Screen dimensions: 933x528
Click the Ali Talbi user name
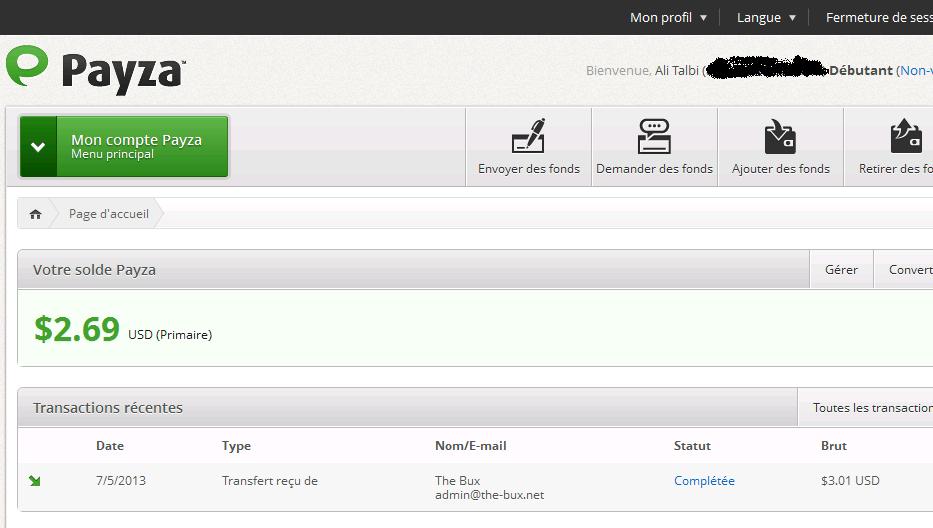677,70
